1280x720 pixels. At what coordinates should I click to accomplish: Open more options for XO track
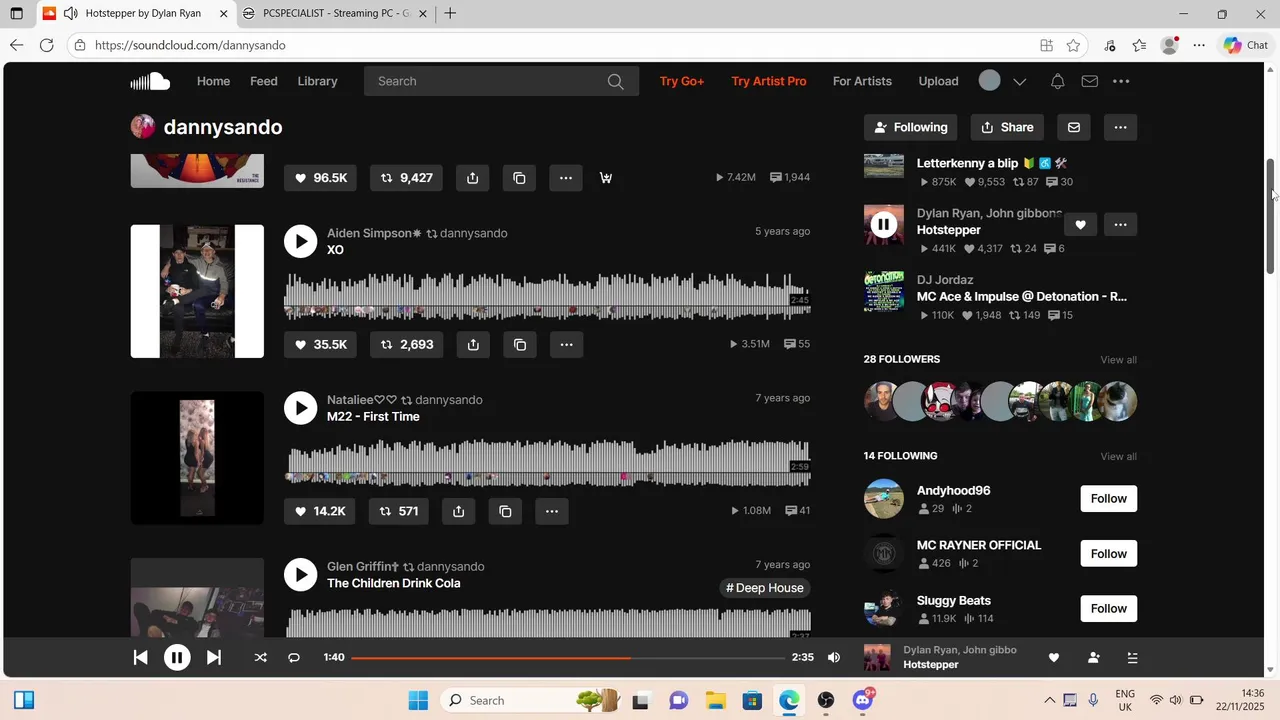(x=566, y=344)
